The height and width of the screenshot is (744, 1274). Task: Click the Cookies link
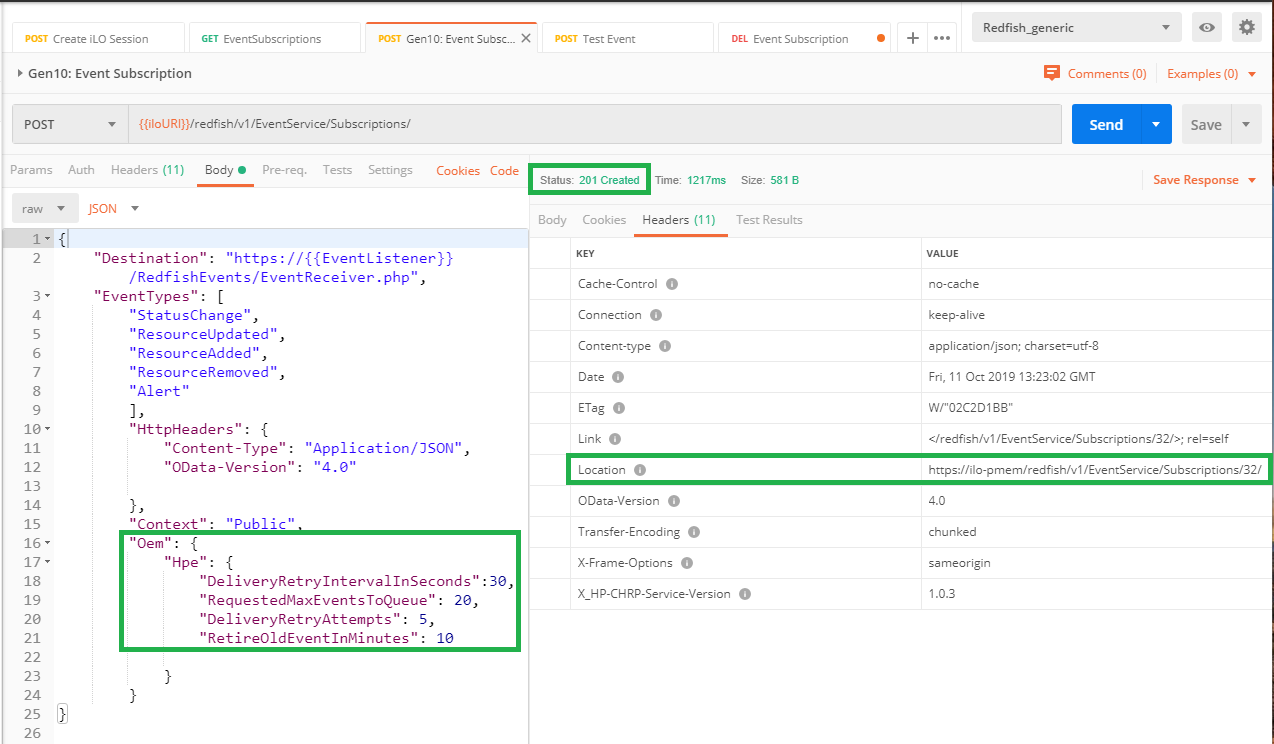[458, 171]
